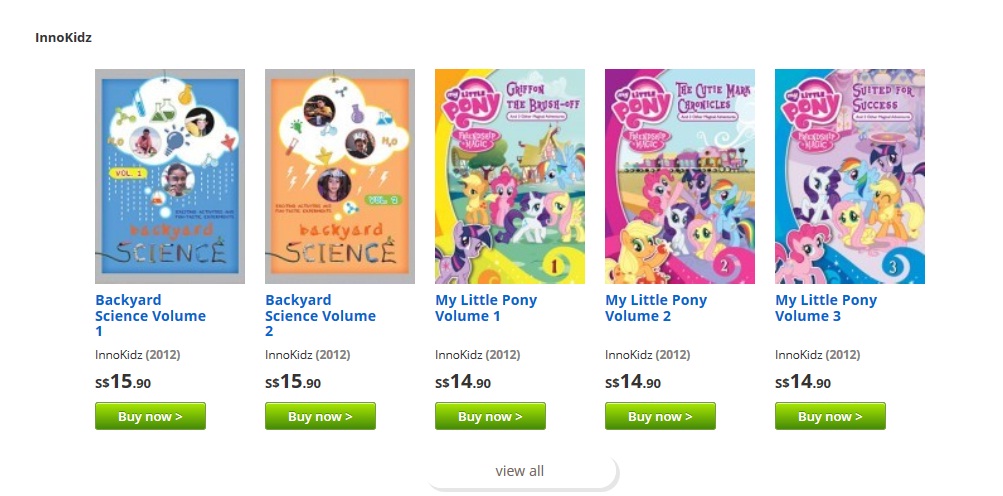Click the view all button
Viewport: 1003px width, 496px height.
coord(520,471)
